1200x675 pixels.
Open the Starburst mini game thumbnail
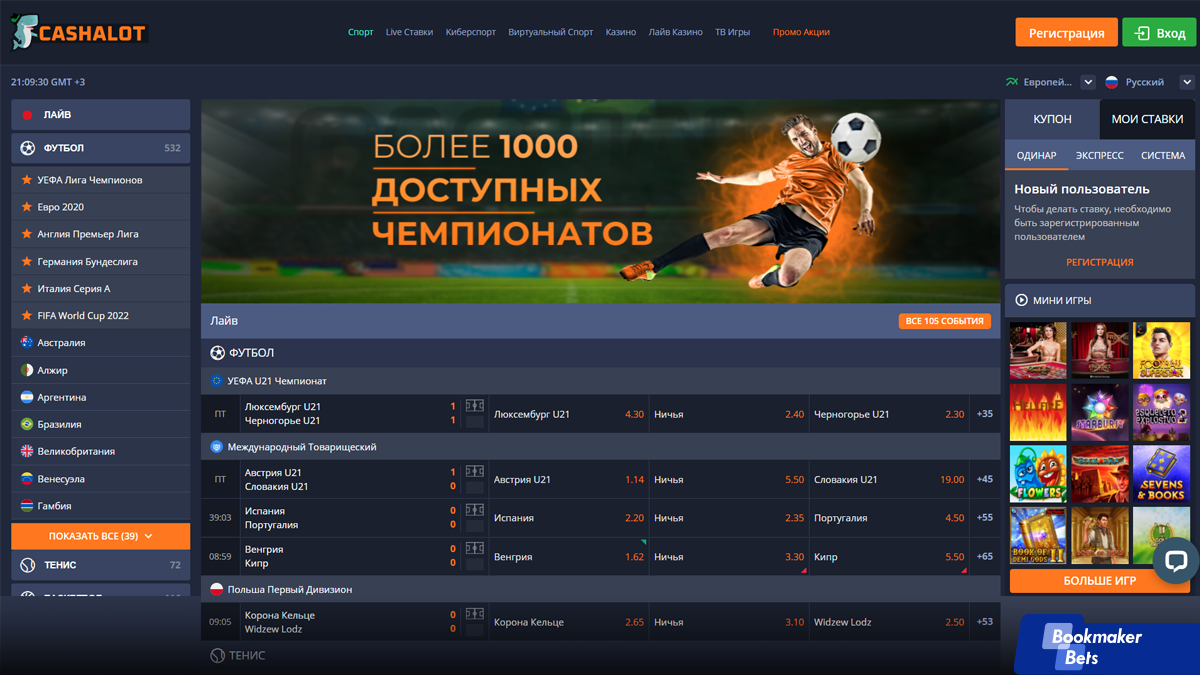pos(1099,412)
